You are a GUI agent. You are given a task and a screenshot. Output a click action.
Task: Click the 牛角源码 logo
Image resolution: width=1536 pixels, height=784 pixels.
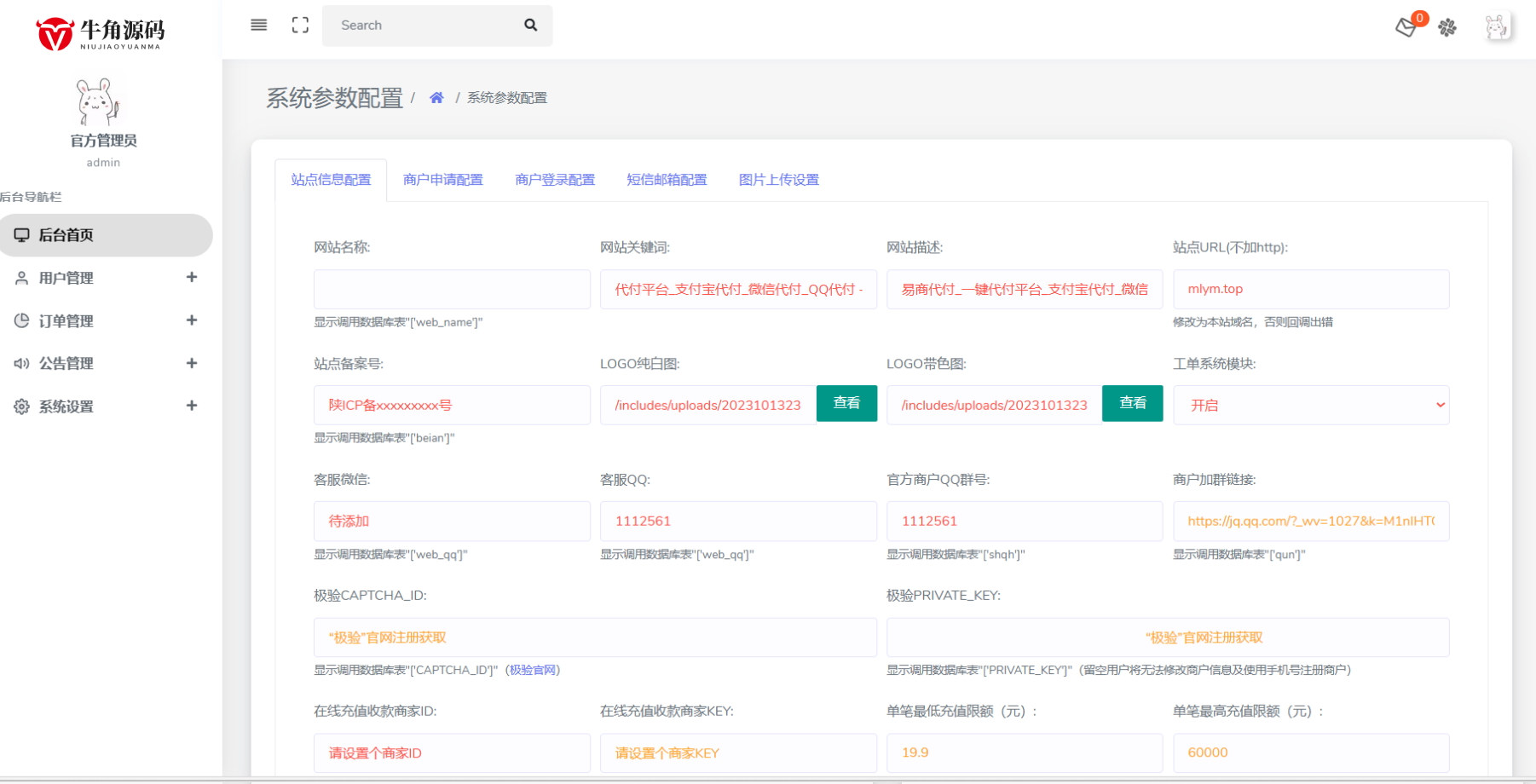pos(101,33)
